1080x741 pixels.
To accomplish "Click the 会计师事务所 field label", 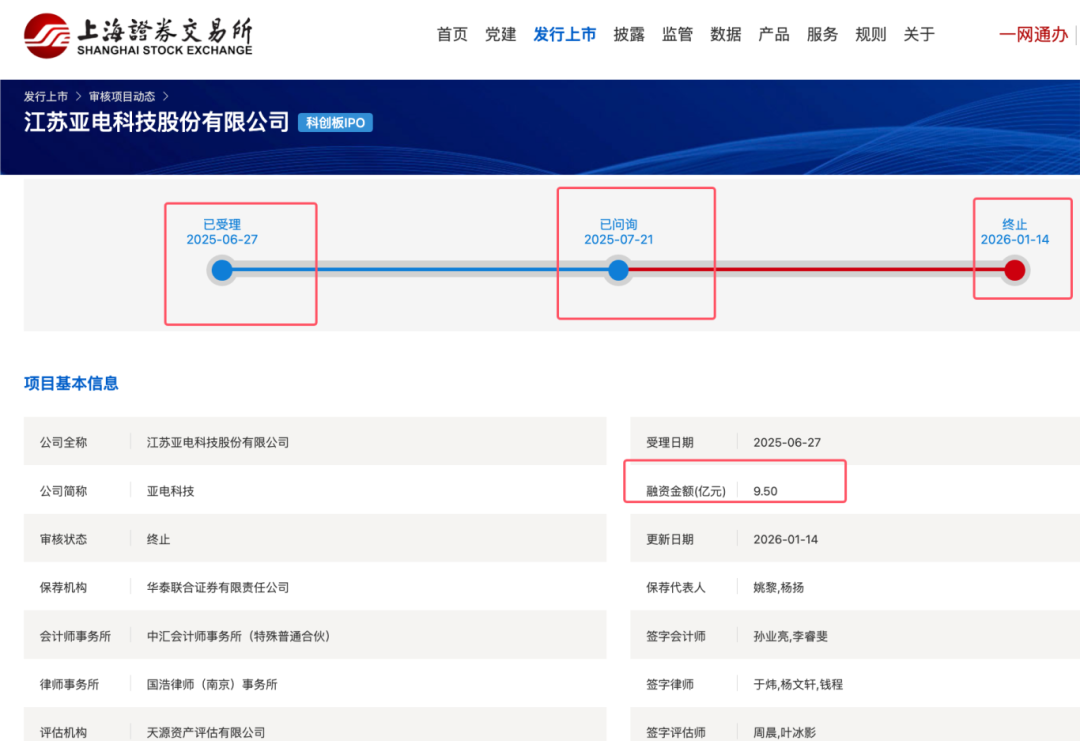I will point(75,636).
